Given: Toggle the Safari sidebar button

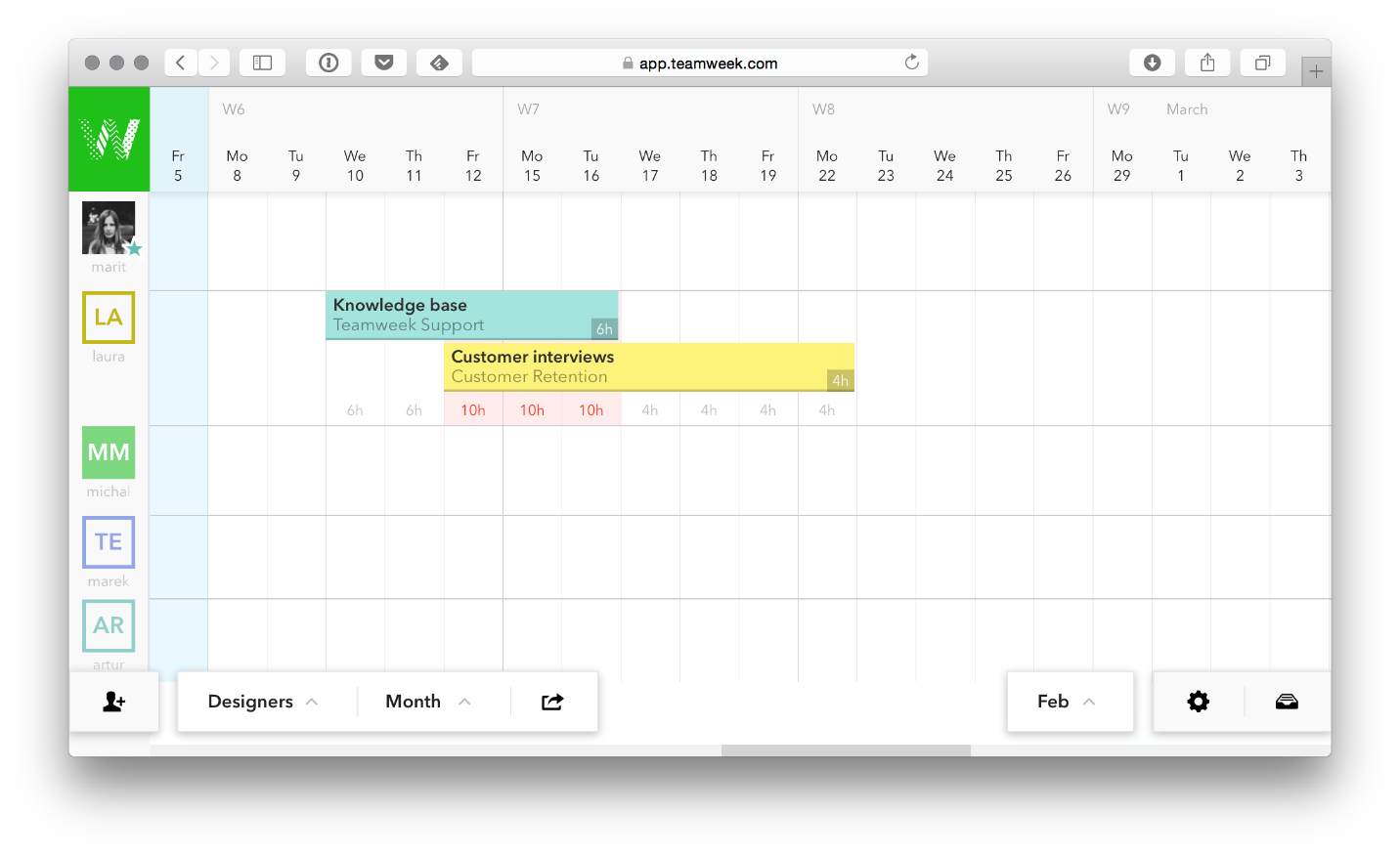Looking at the screenshot, I should (263, 63).
